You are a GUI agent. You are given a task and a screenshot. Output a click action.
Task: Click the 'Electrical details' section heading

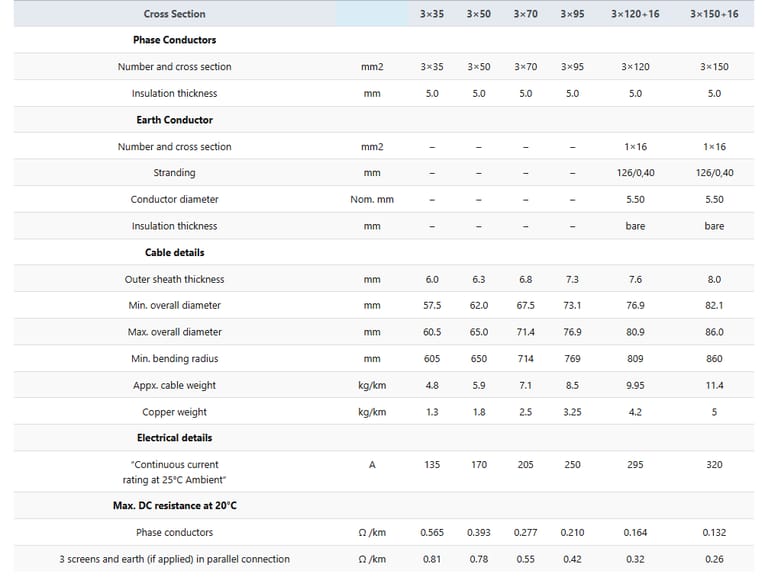click(x=174, y=438)
